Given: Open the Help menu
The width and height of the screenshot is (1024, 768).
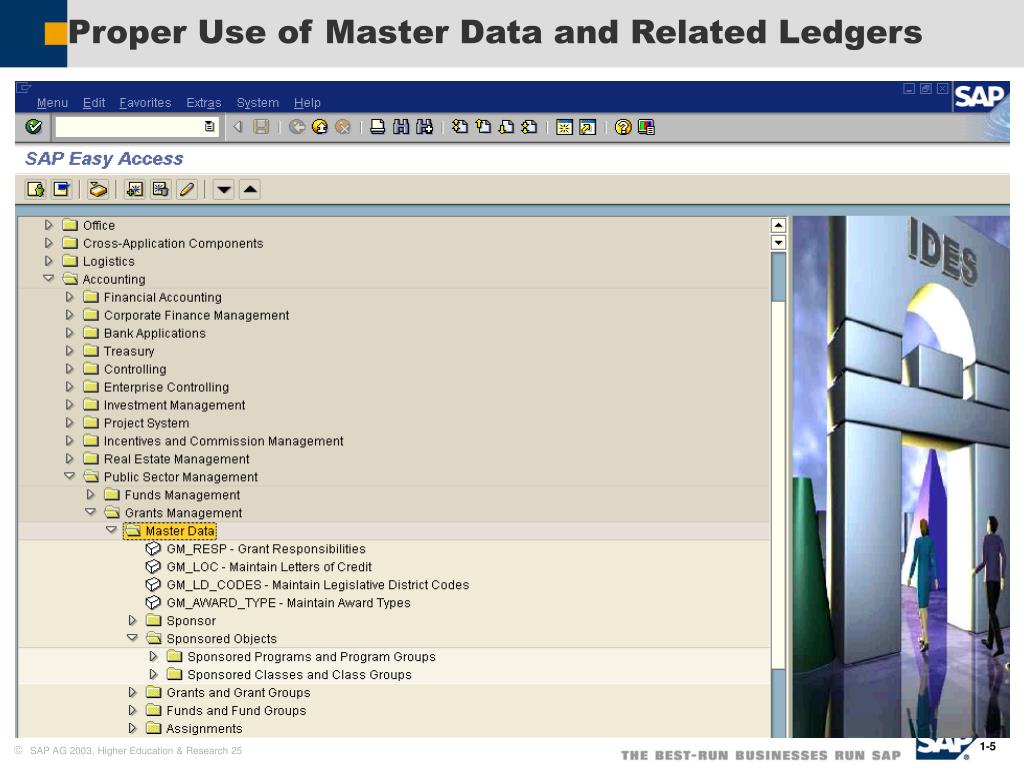Looking at the screenshot, I should (307, 103).
